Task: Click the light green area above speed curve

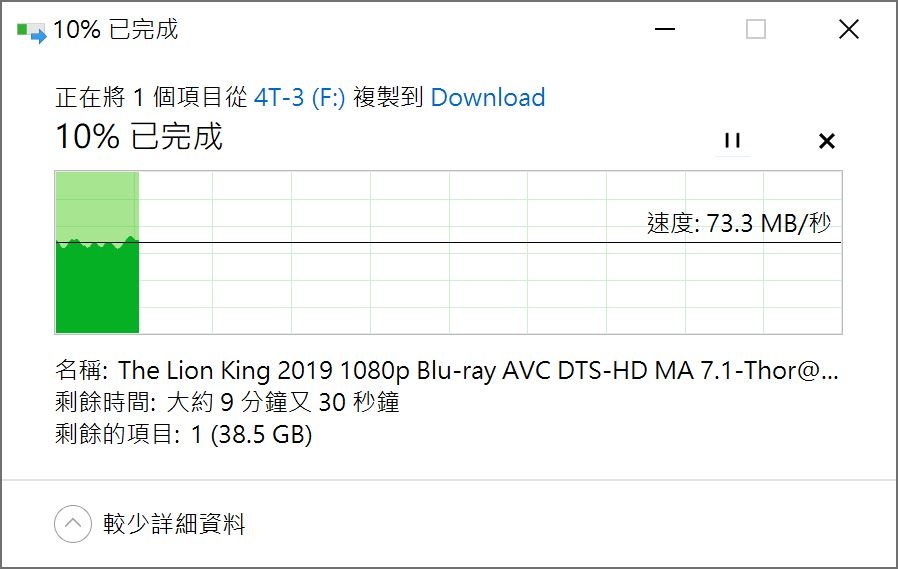Action: pos(97,203)
